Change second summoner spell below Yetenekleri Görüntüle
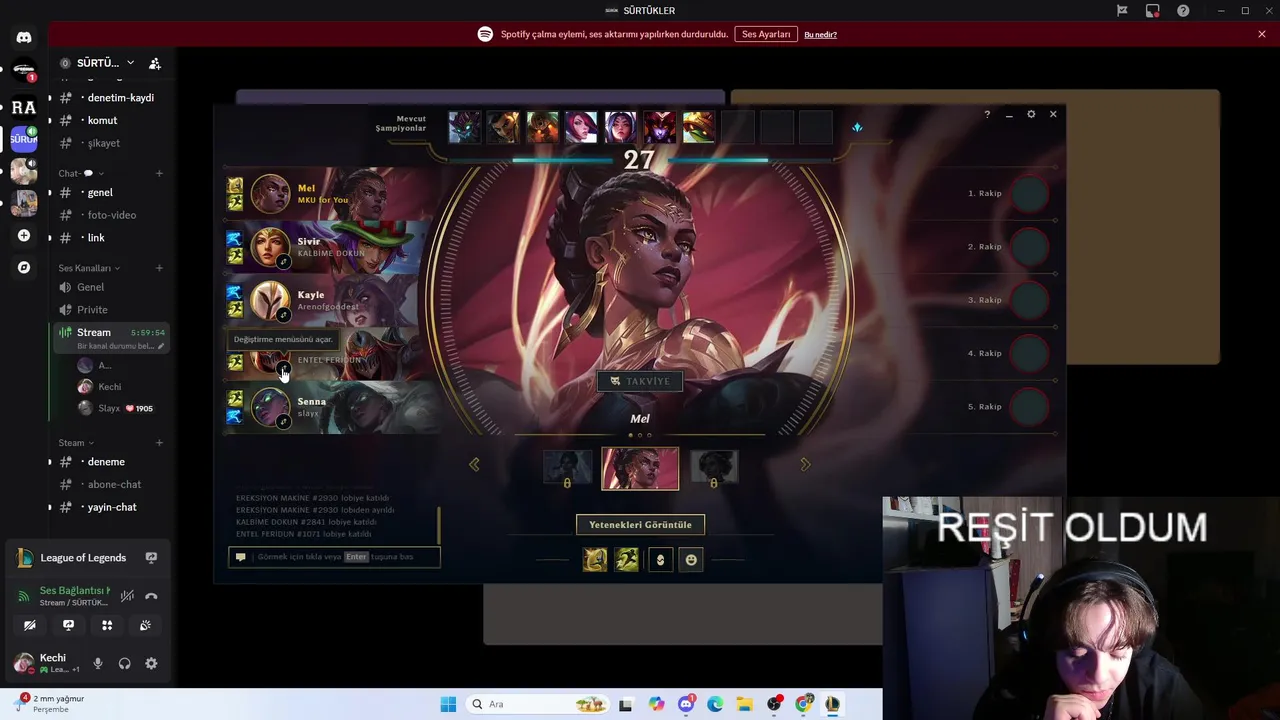Screen dimensions: 1280x720 (627, 560)
